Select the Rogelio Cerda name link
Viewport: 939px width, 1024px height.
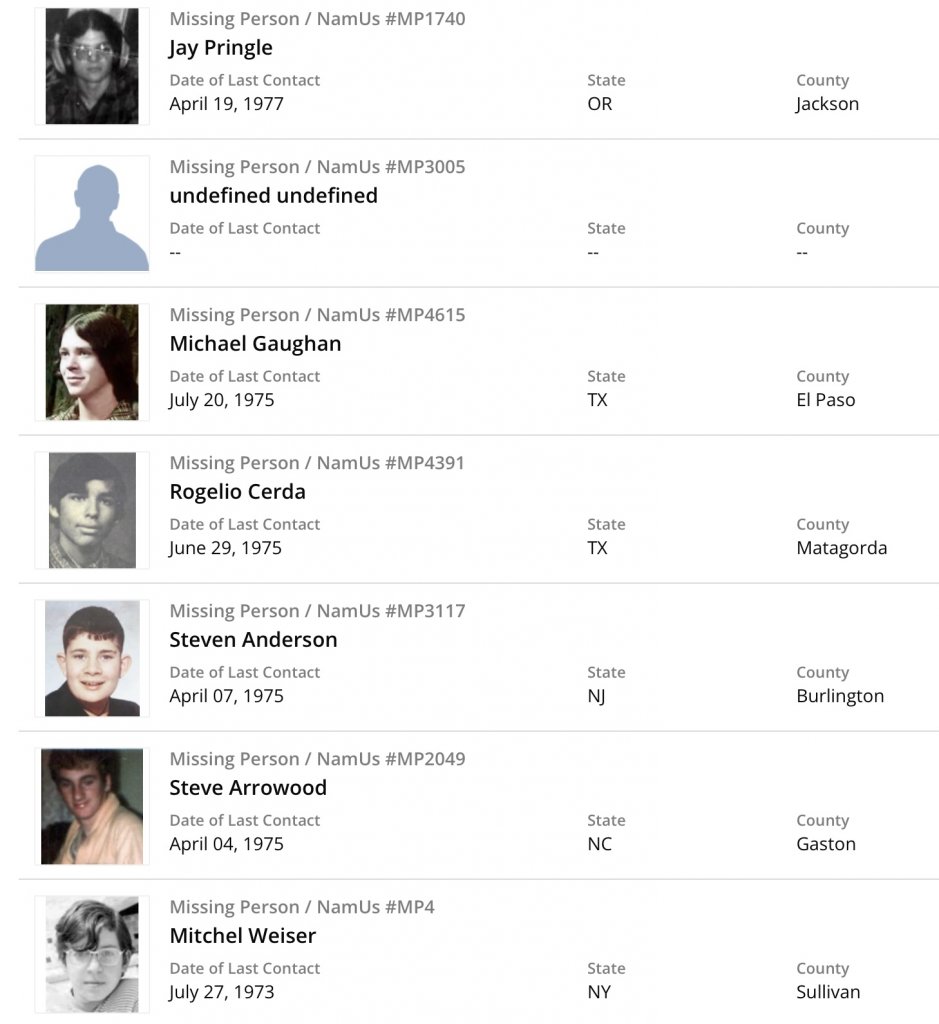[237, 492]
